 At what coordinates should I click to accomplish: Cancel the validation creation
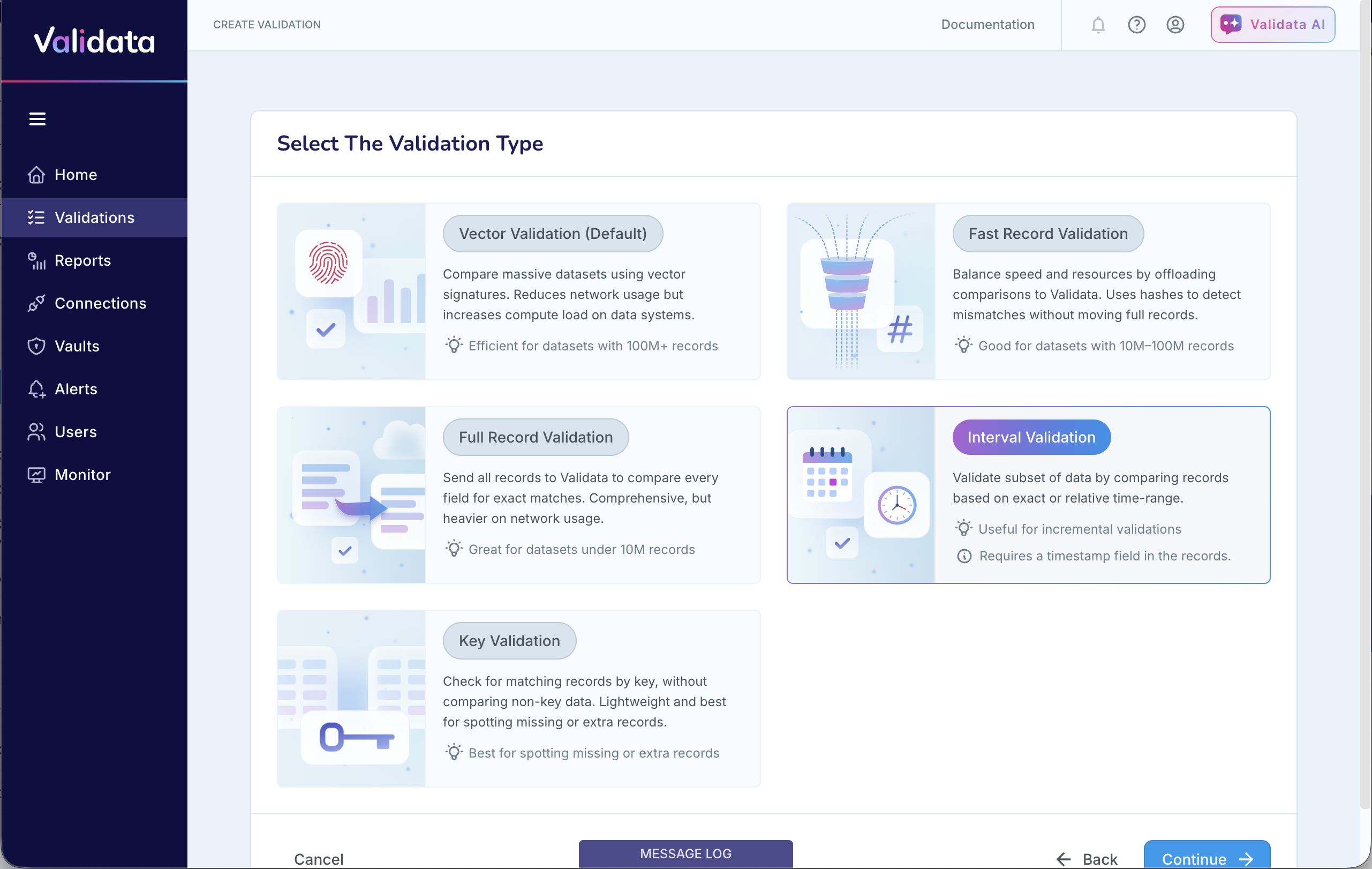tap(319, 859)
